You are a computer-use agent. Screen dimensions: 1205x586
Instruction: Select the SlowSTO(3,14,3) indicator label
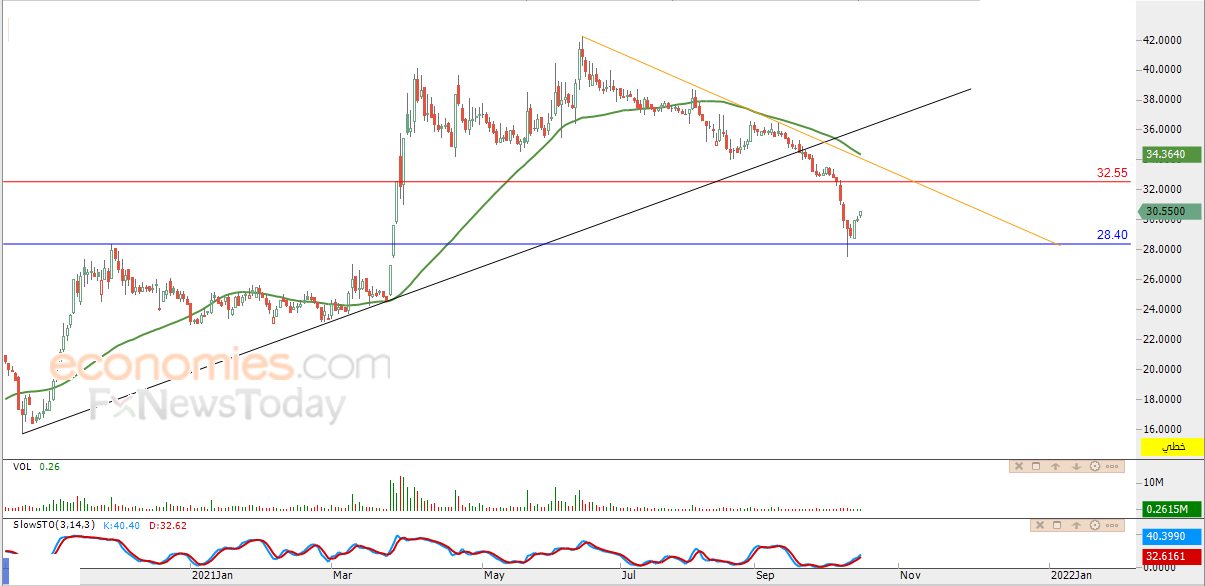pos(53,524)
